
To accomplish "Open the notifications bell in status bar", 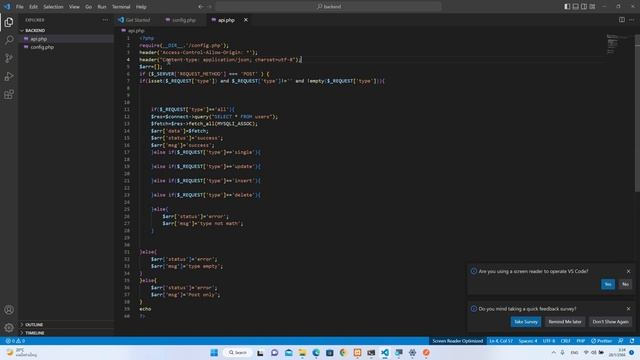I will (x=632, y=341).
